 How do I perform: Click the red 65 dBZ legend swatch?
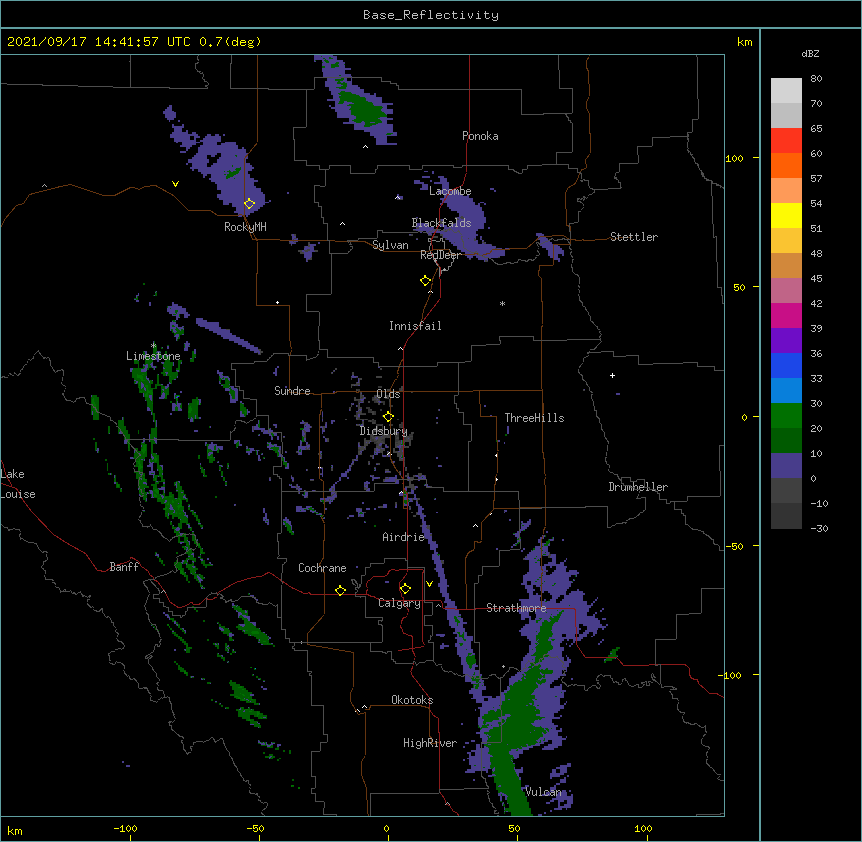786,140
